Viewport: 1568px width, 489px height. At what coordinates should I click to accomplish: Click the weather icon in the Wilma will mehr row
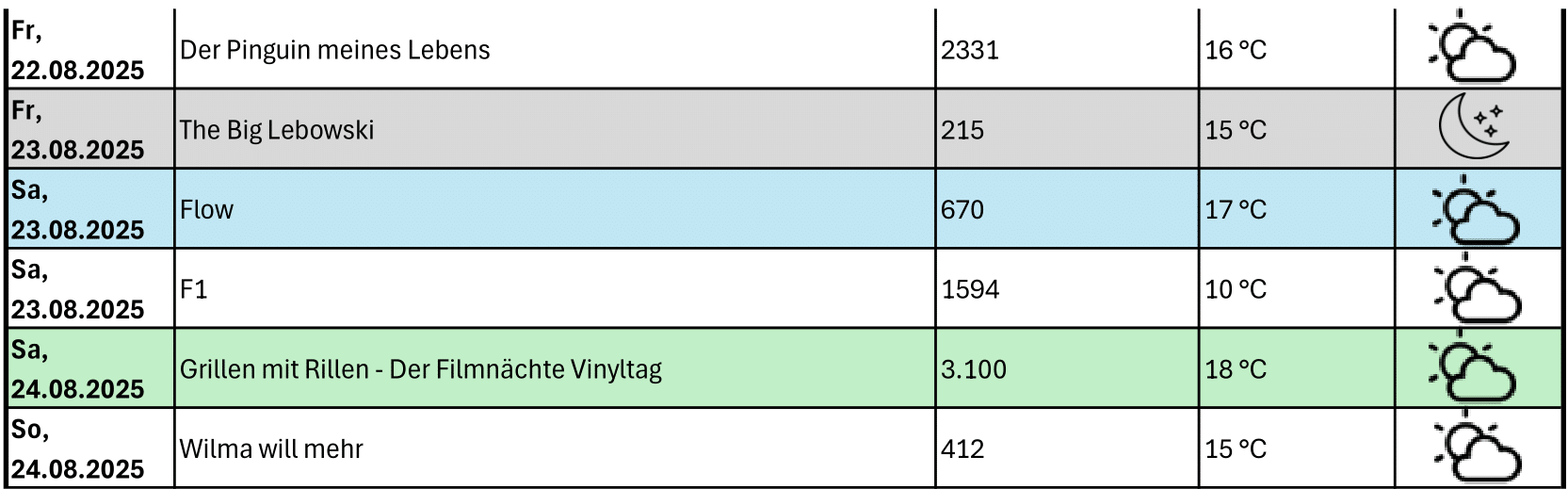pyautogui.click(x=1476, y=448)
